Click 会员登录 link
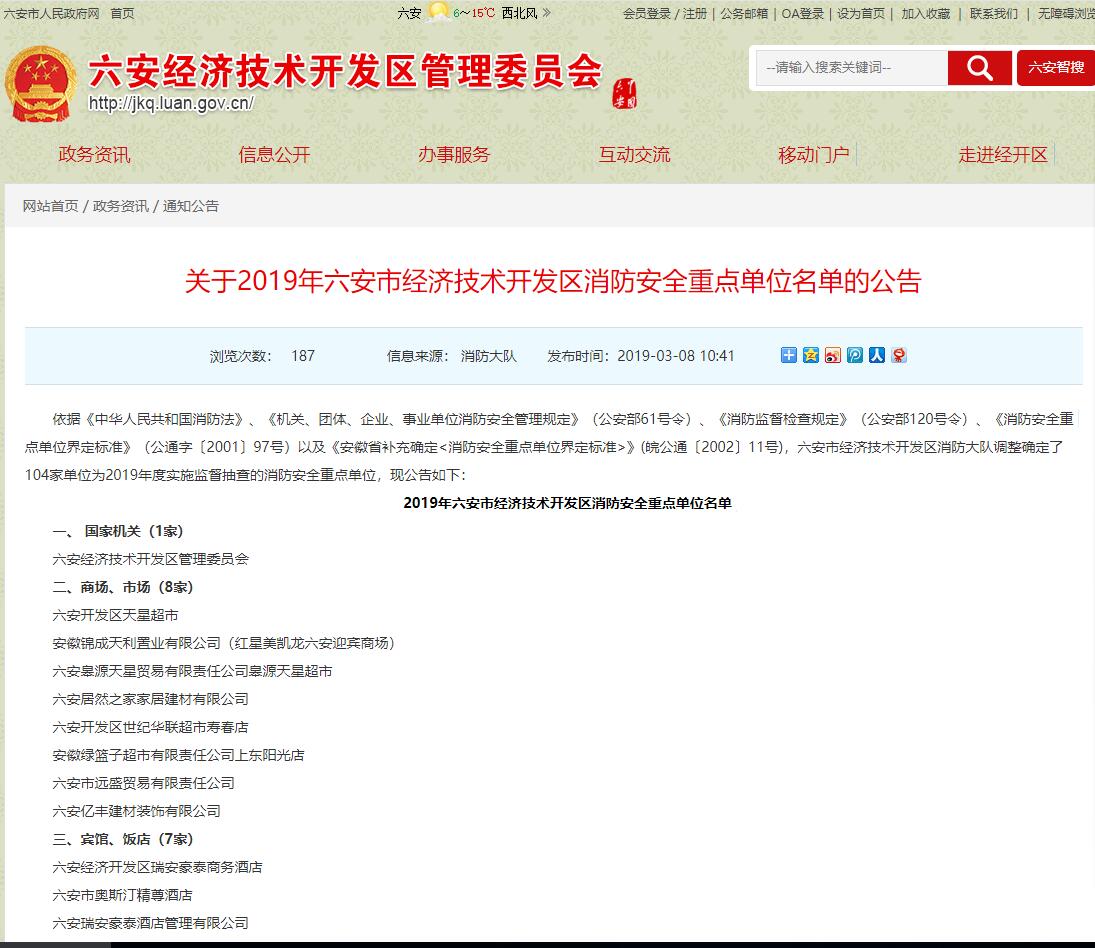 tap(646, 13)
